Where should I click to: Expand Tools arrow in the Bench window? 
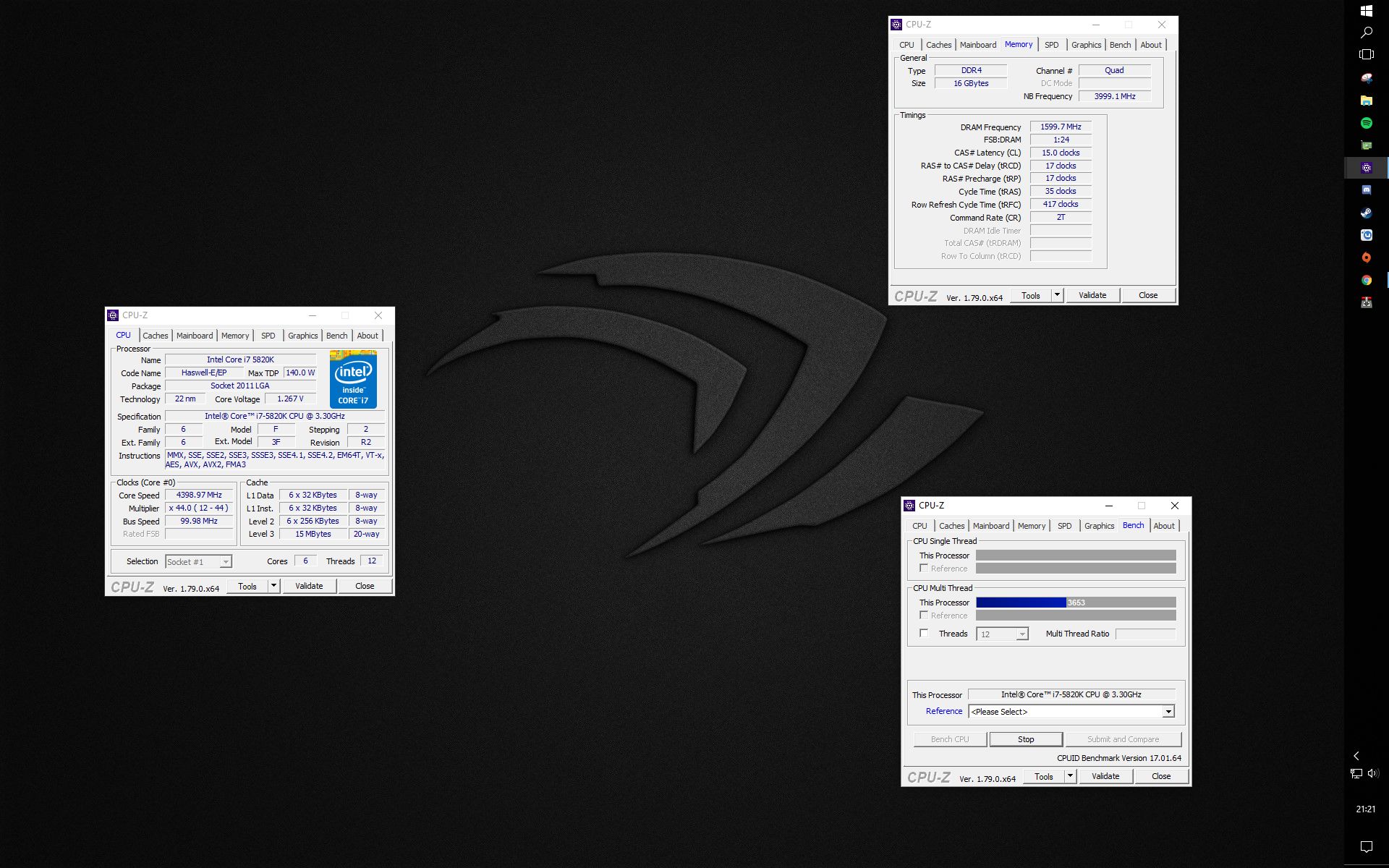1070,776
